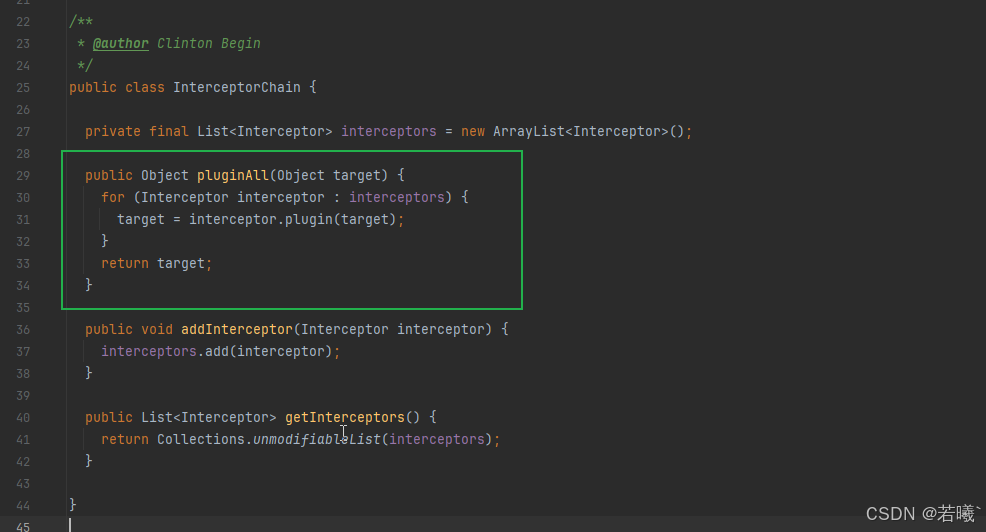Click 'Object target' parameter on line 29

(329, 175)
